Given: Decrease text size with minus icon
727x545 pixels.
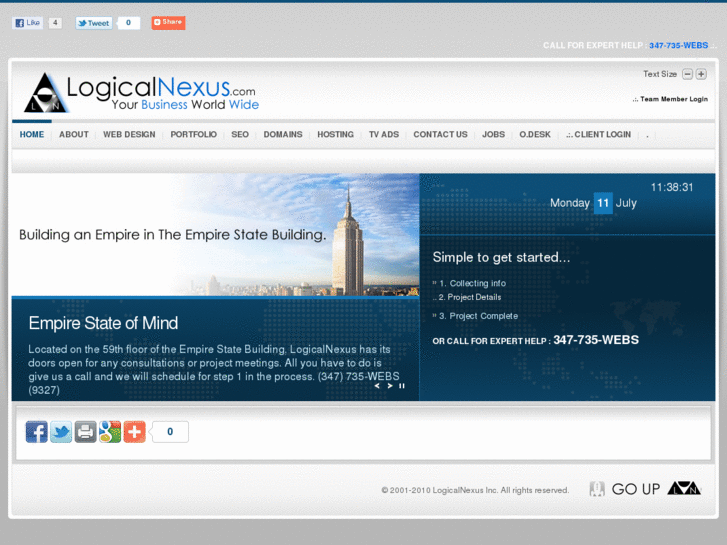Looking at the screenshot, I should (x=688, y=74).
